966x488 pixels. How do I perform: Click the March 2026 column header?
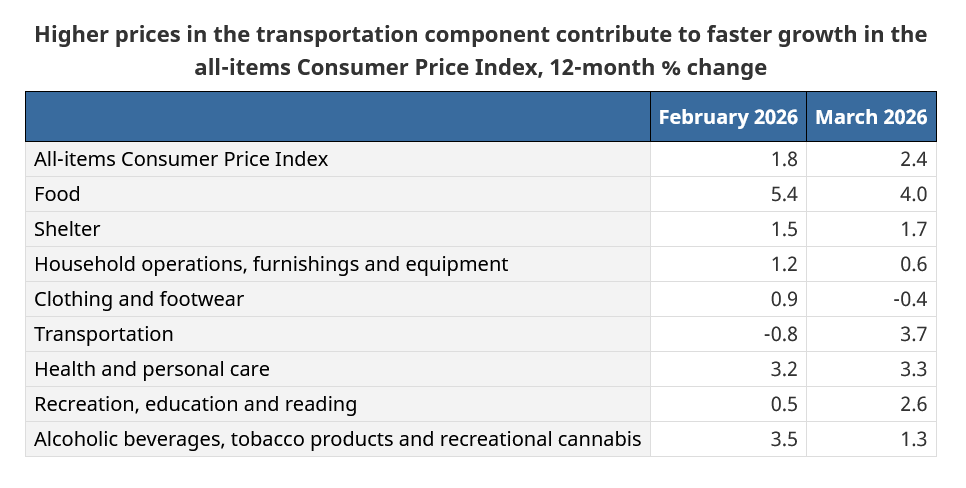[x=871, y=116]
